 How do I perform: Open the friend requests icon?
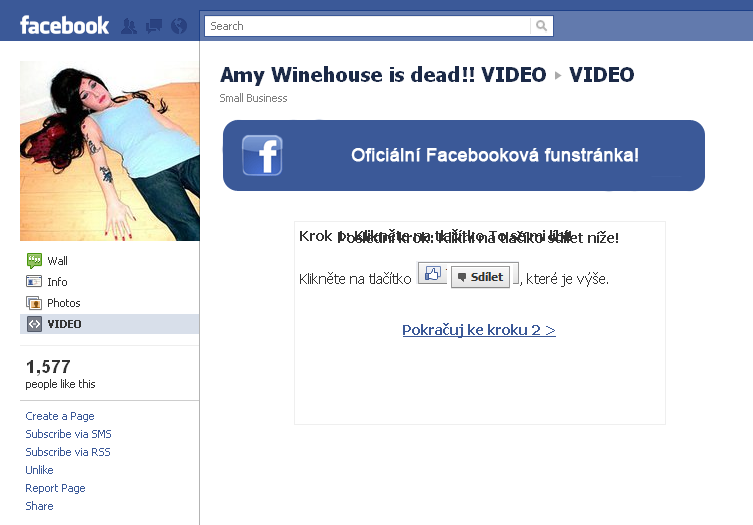pos(129,26)
